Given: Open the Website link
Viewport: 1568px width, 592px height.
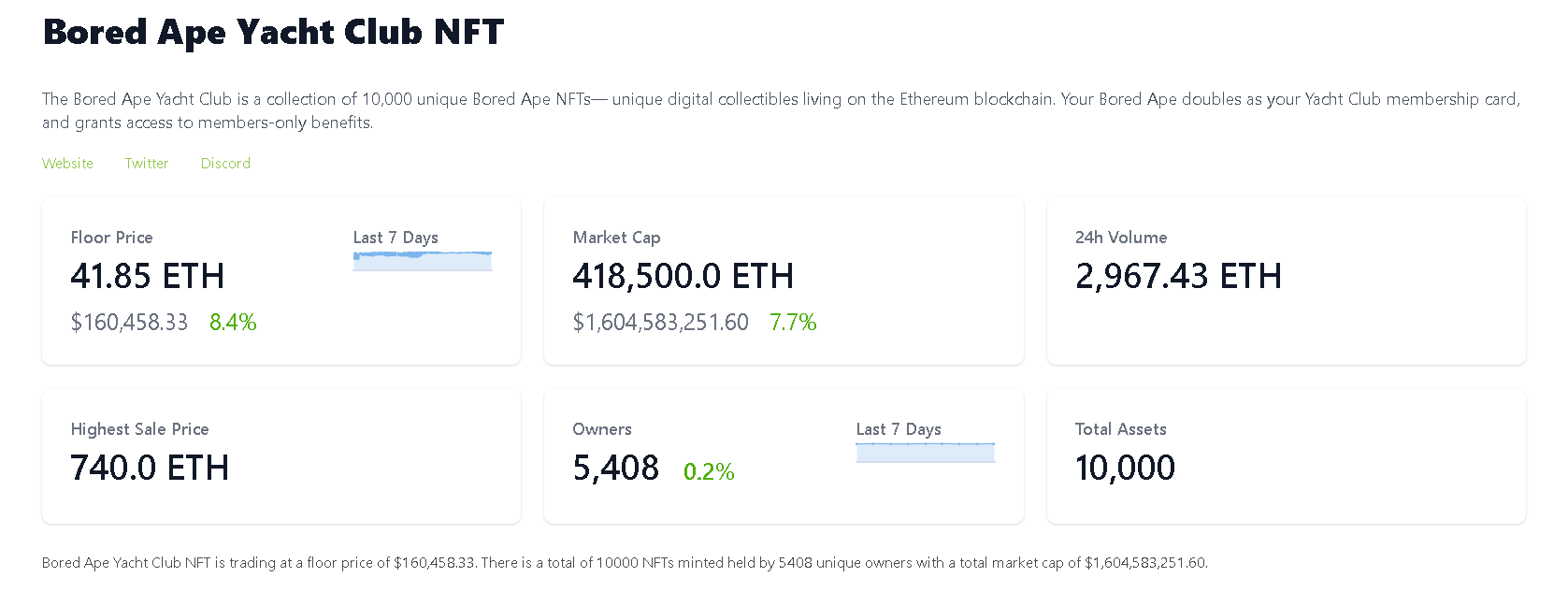Looking at the screenshot, I should pyautogui.click(x=67, y=164).
